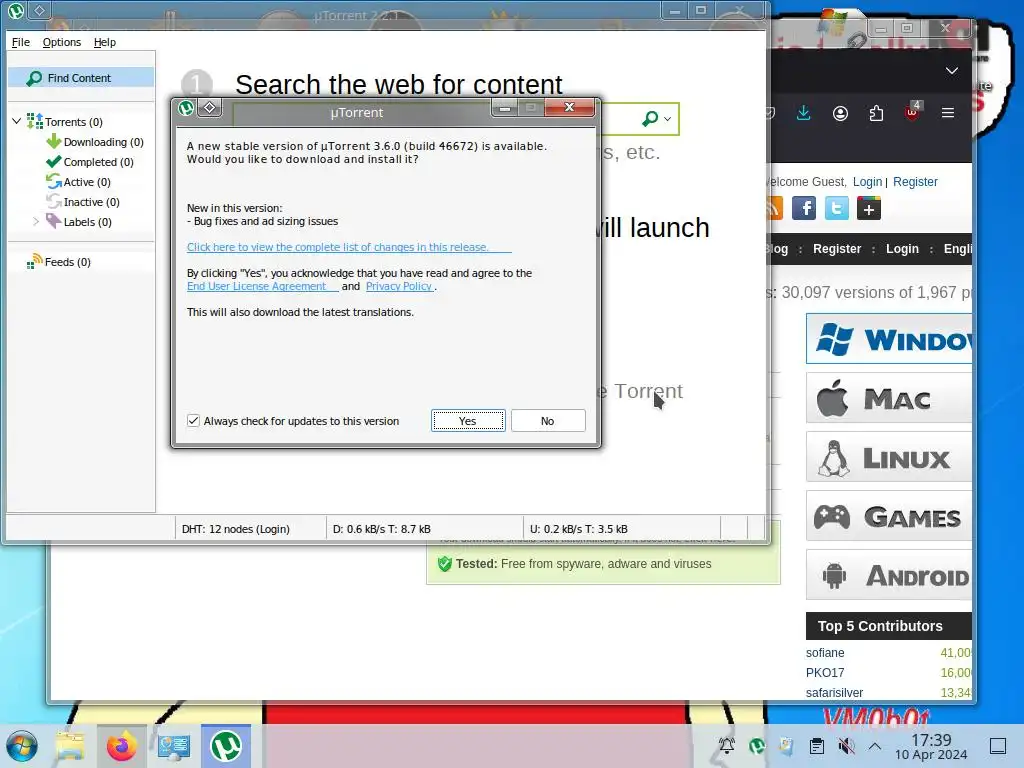Click the upload speed status U: 0.2 kB/s

[x=579, y=529]
